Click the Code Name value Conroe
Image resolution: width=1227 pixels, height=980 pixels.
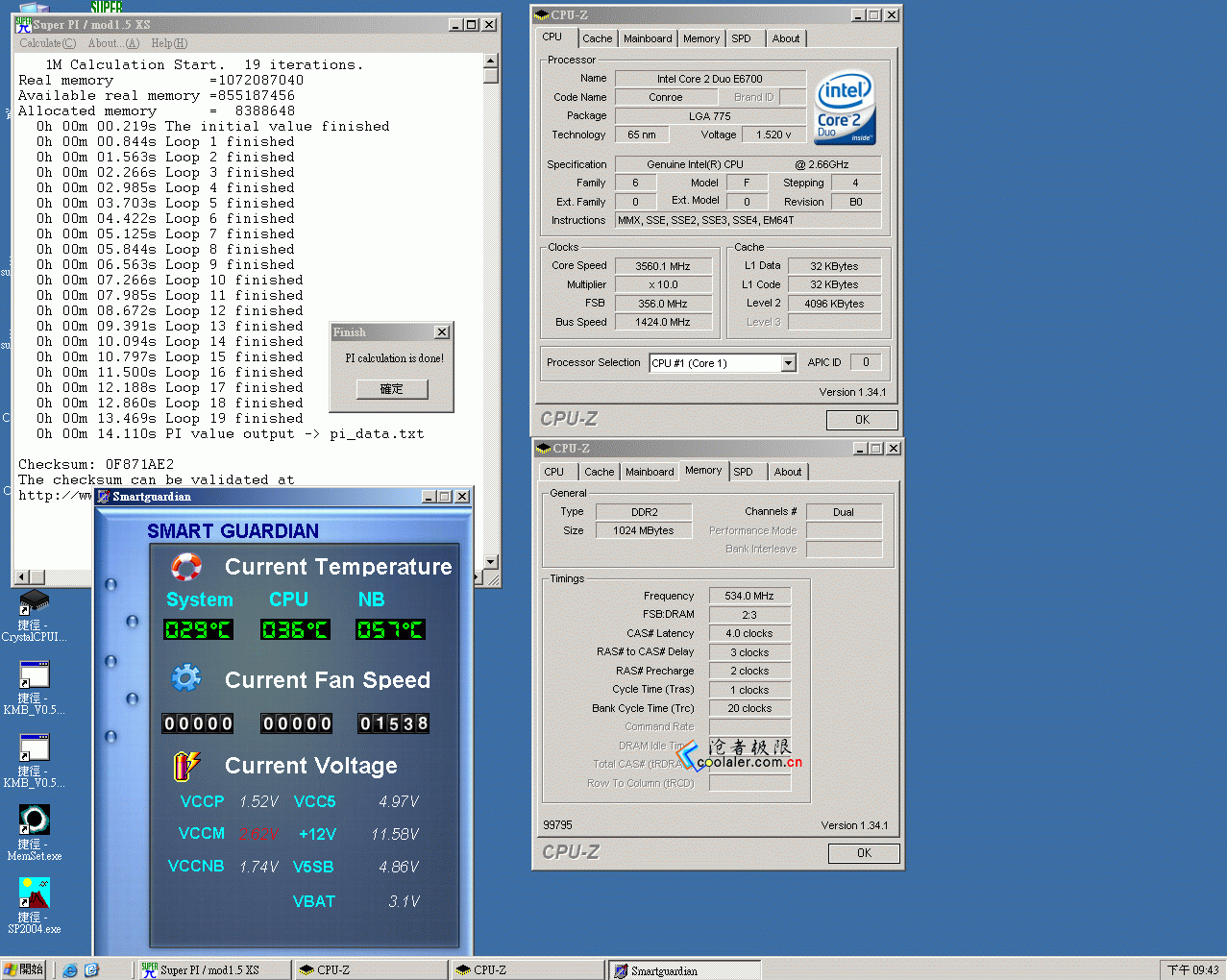665,97
